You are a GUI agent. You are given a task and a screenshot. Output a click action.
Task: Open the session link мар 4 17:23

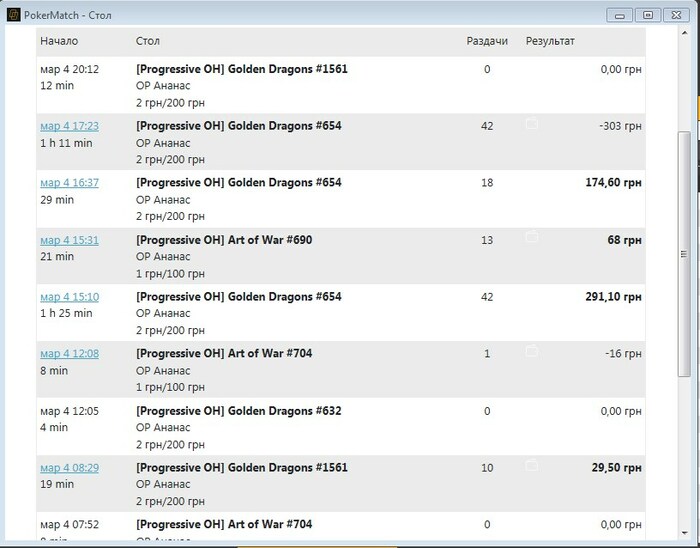click(x=70, y=126)
